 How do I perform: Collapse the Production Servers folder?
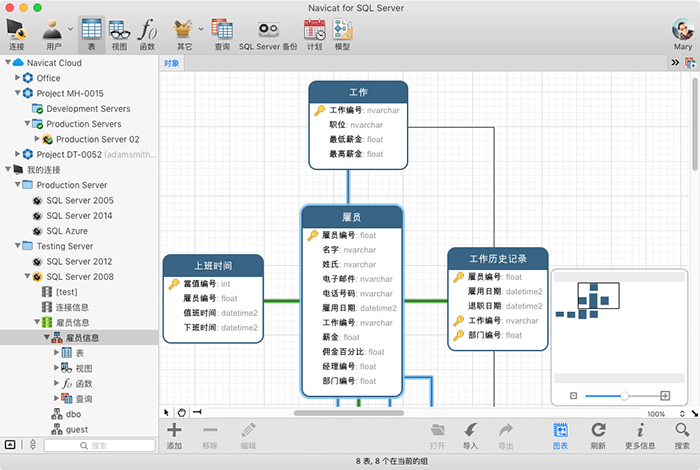27,123
